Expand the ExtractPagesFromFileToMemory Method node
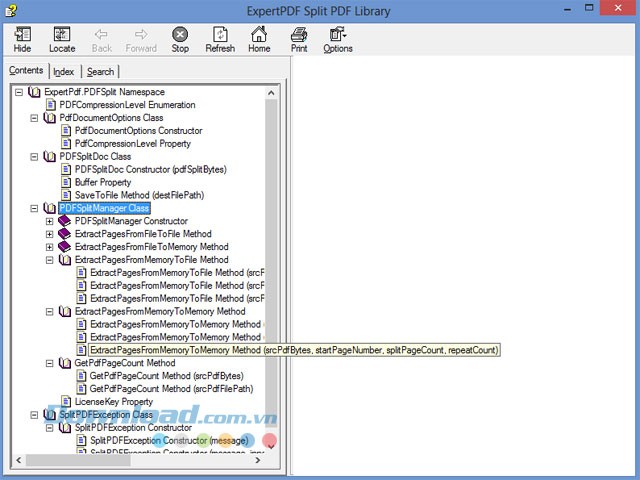This screenshot has height=480, width=640. pos(49,247)
